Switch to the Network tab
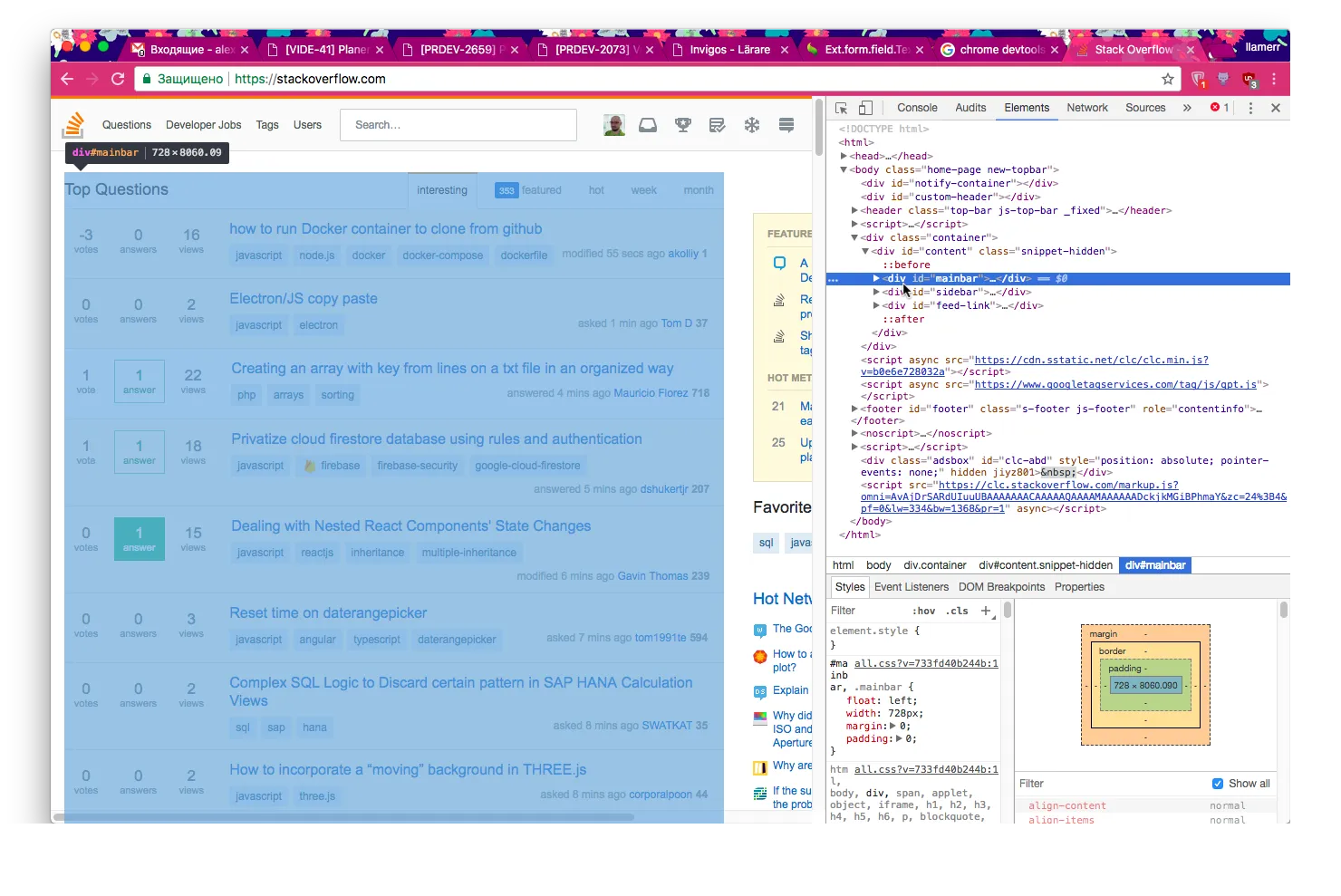This screenshot has height=896, width=1341. point(1087,108)
